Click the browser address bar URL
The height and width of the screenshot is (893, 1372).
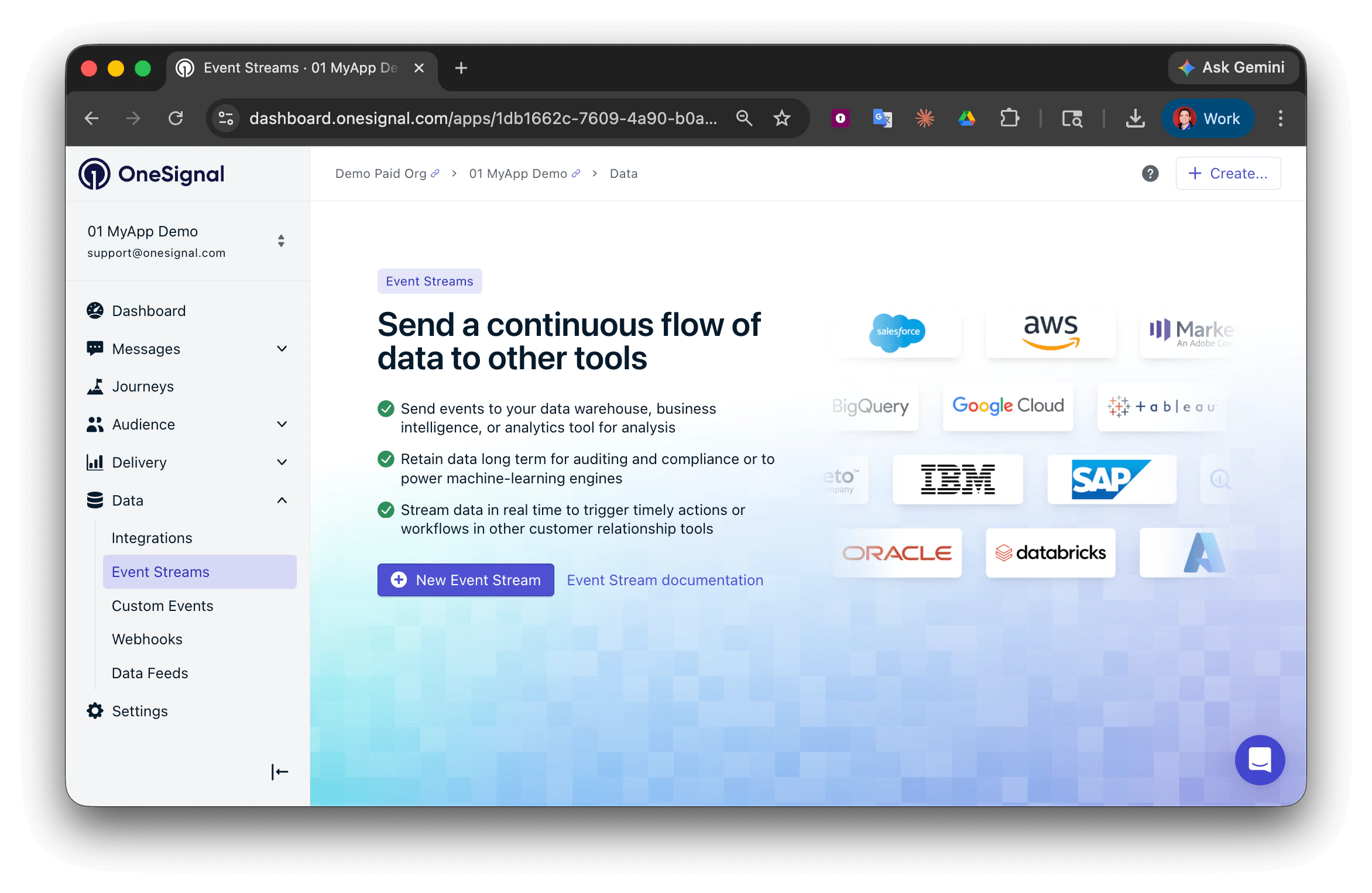482,119
